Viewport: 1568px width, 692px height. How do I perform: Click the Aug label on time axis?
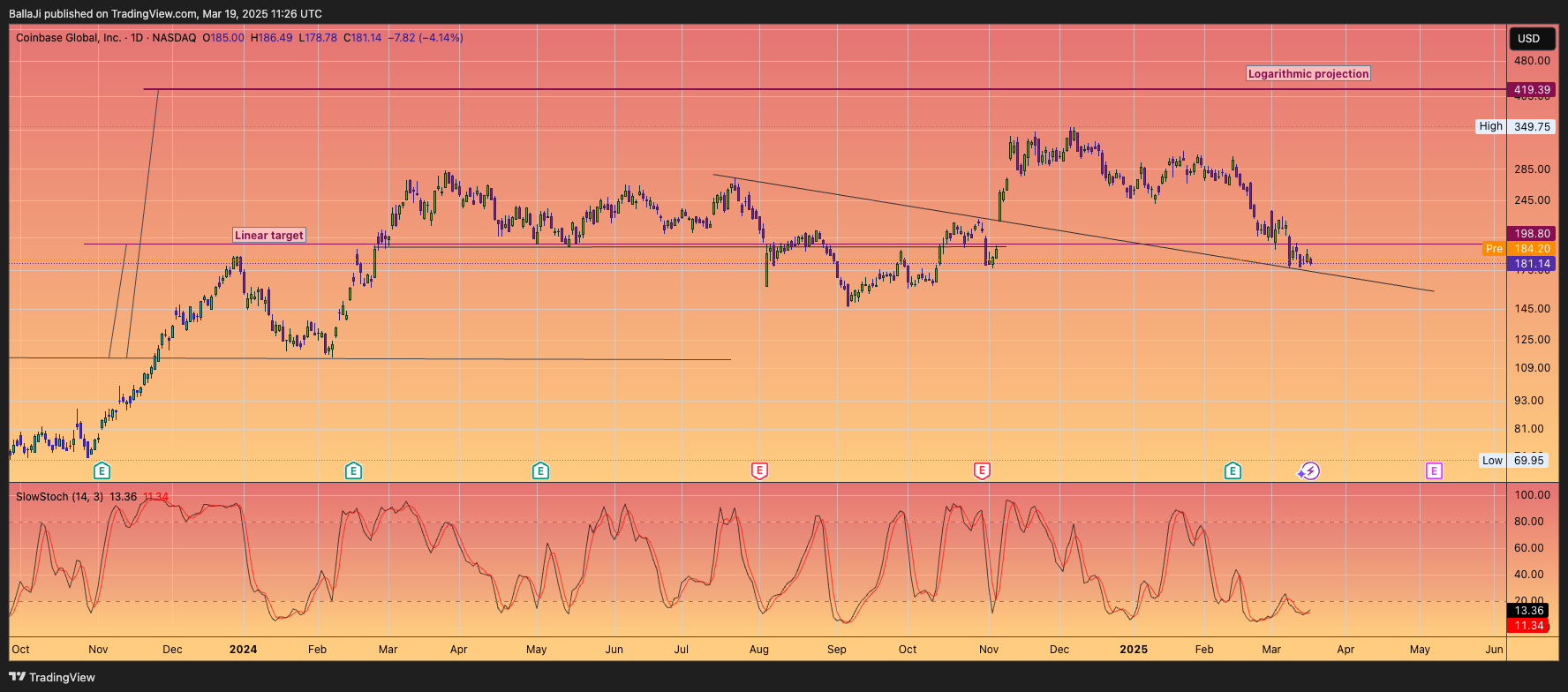759,650
